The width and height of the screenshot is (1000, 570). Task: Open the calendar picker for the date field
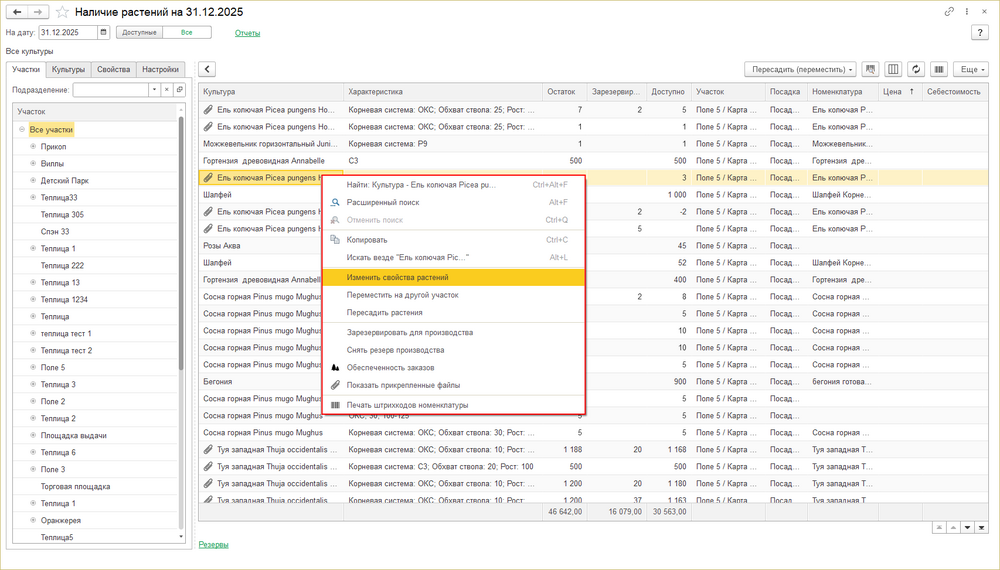coord(104,33)
